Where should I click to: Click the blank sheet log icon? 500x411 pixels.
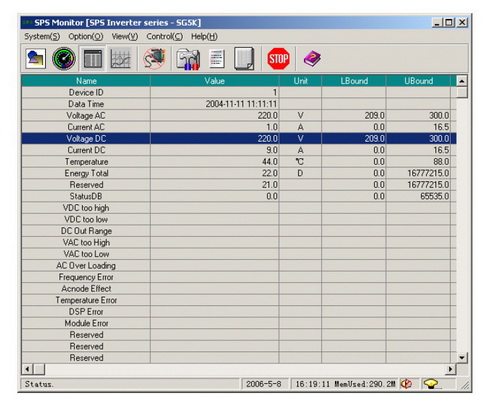pos(244,59)
